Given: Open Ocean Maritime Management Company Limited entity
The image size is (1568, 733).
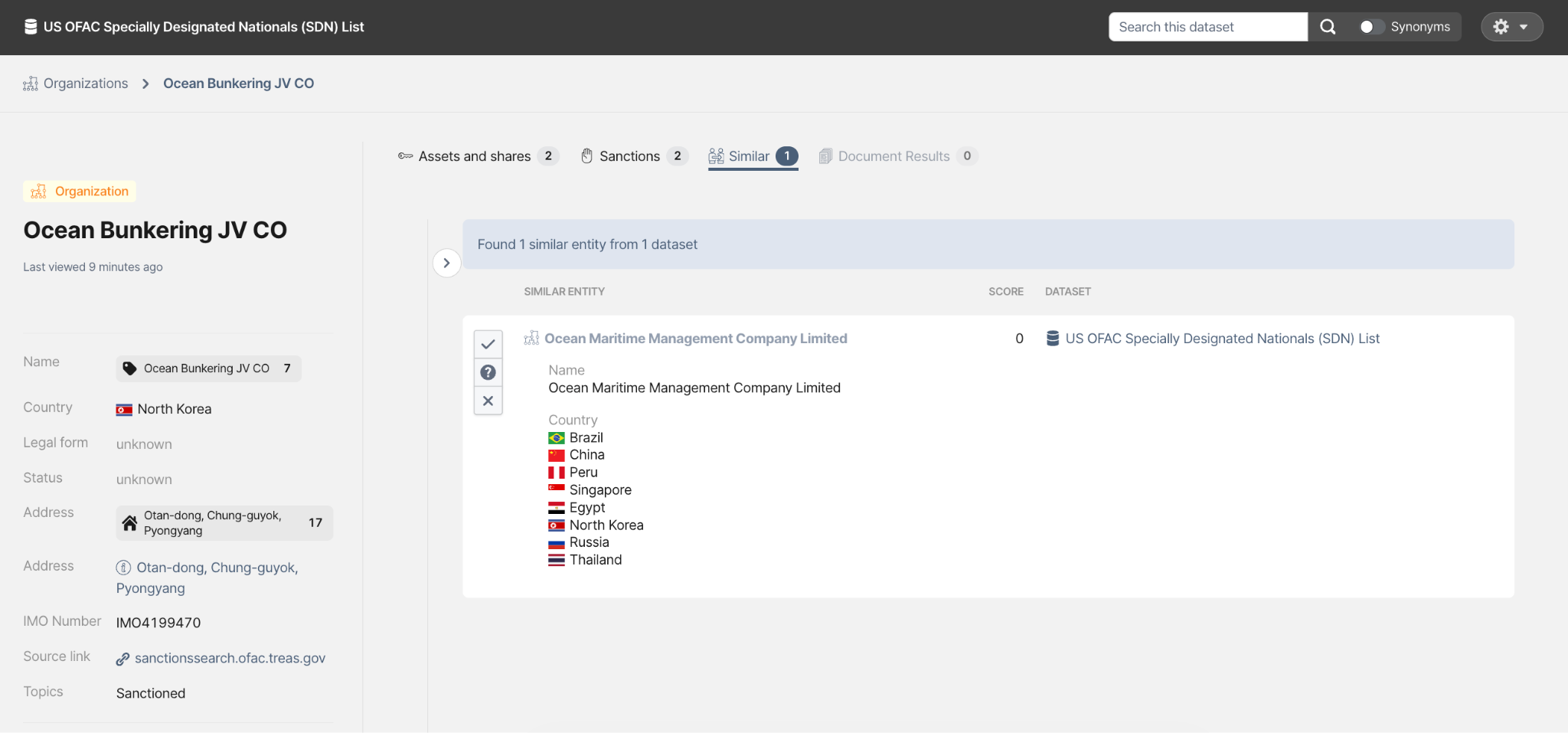Looking at the screenshot, I should click(x=696, y=339).
